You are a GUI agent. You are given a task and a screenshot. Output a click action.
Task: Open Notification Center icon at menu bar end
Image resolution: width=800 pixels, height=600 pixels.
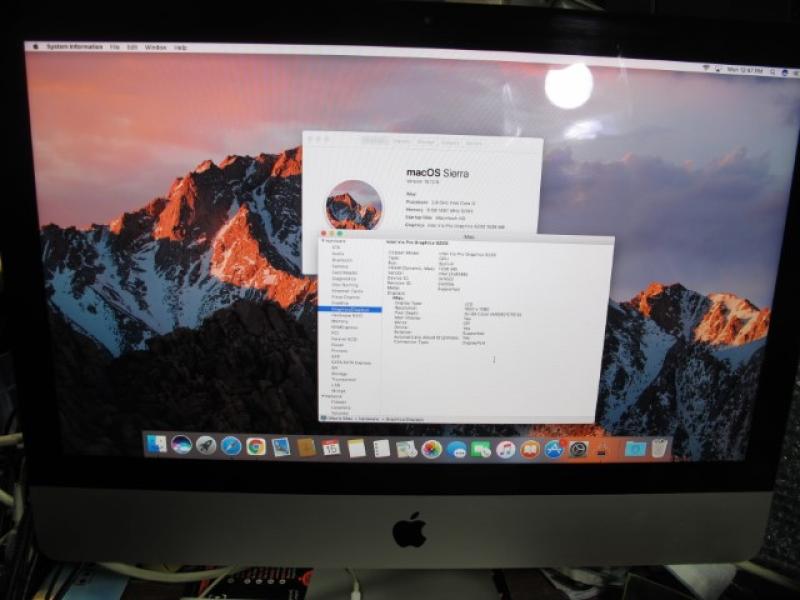795,73
